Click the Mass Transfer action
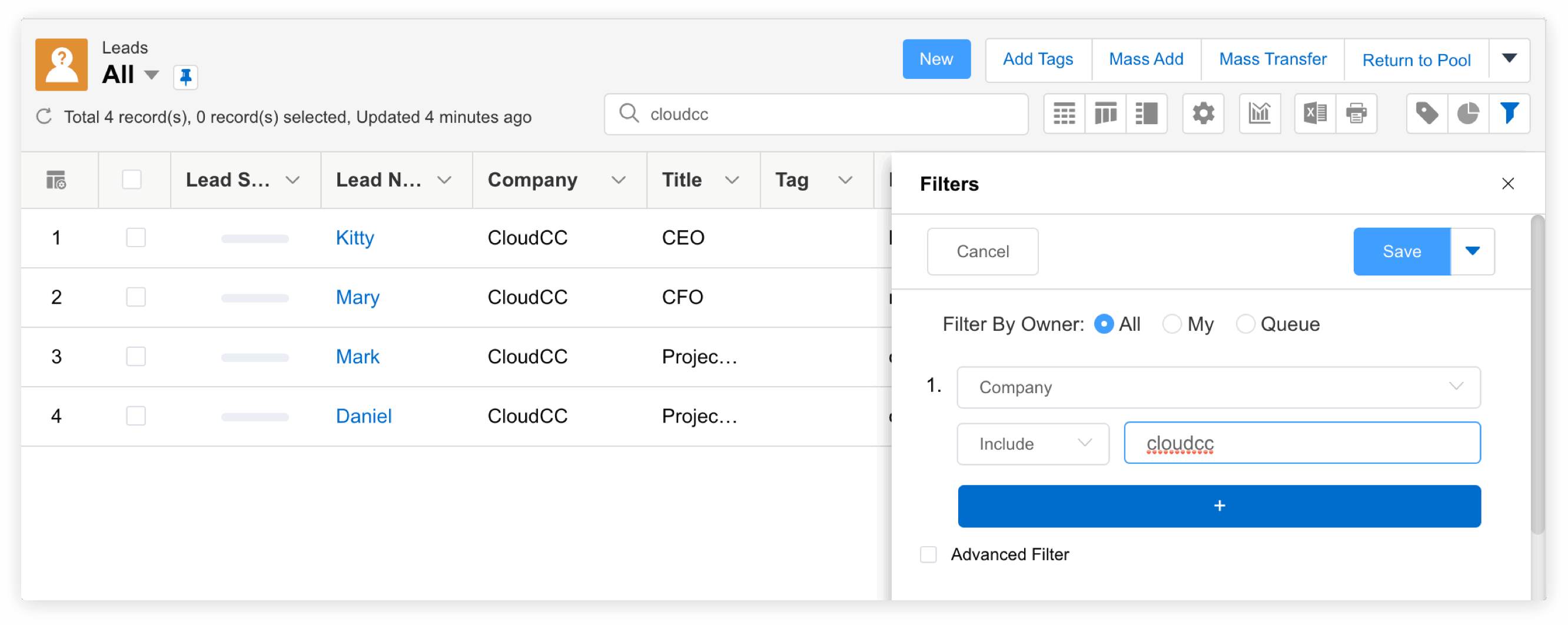 (x=1272, y=59)
